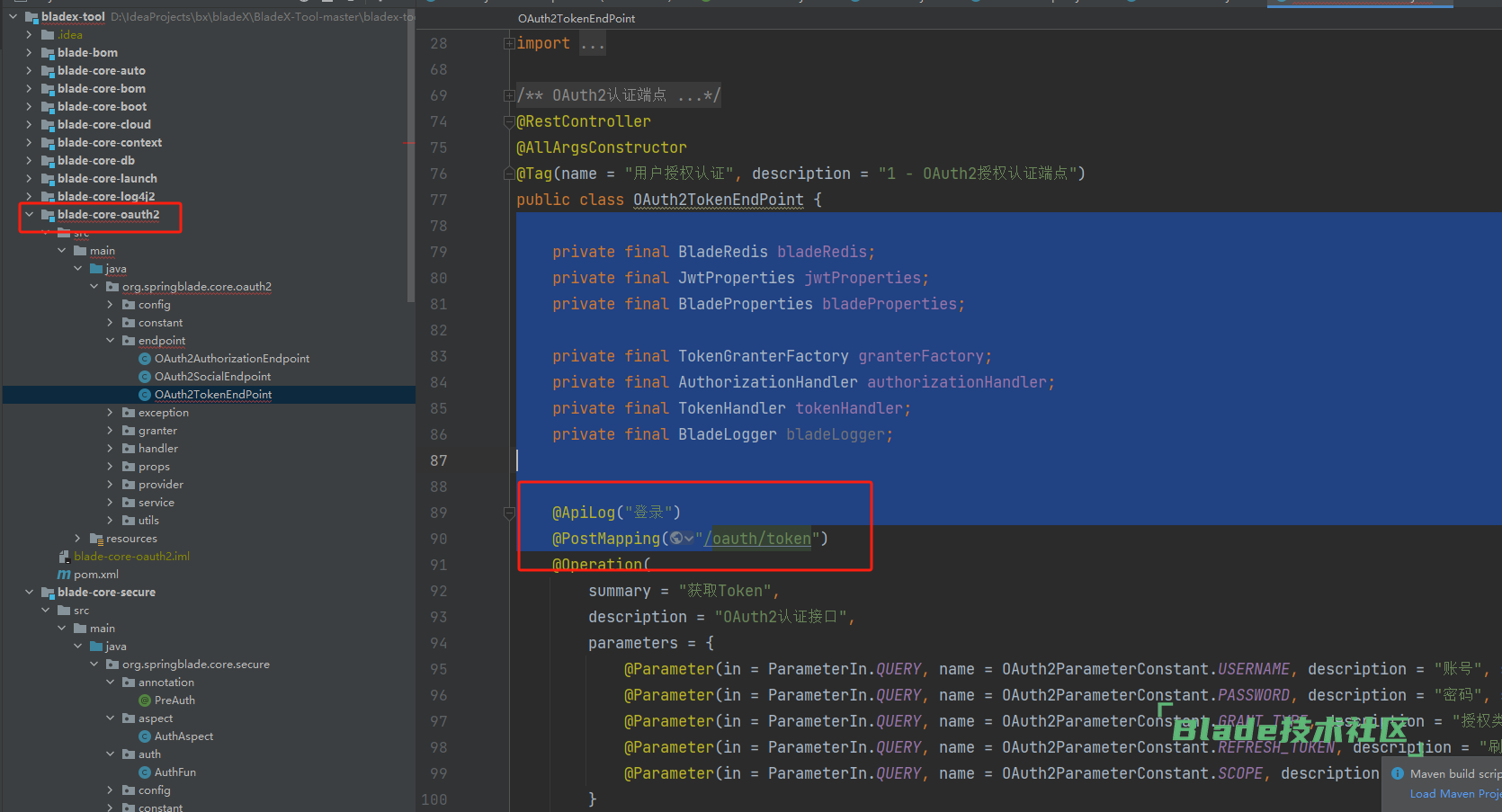Viewport: 1502px width, 812px height.
Task: Click OAuth2ParameterConstant.USERNAME in code
Action: pyautogui.click(x=1146, y=669)
